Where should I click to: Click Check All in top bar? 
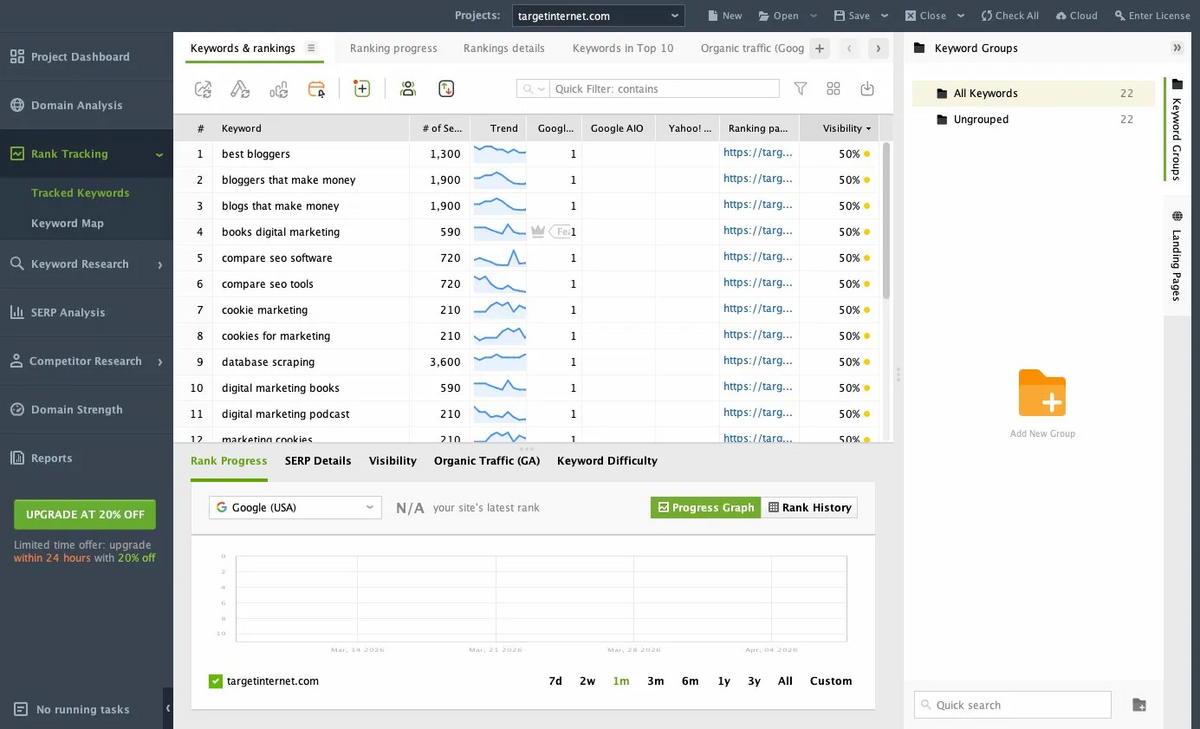pos(1010,15)
